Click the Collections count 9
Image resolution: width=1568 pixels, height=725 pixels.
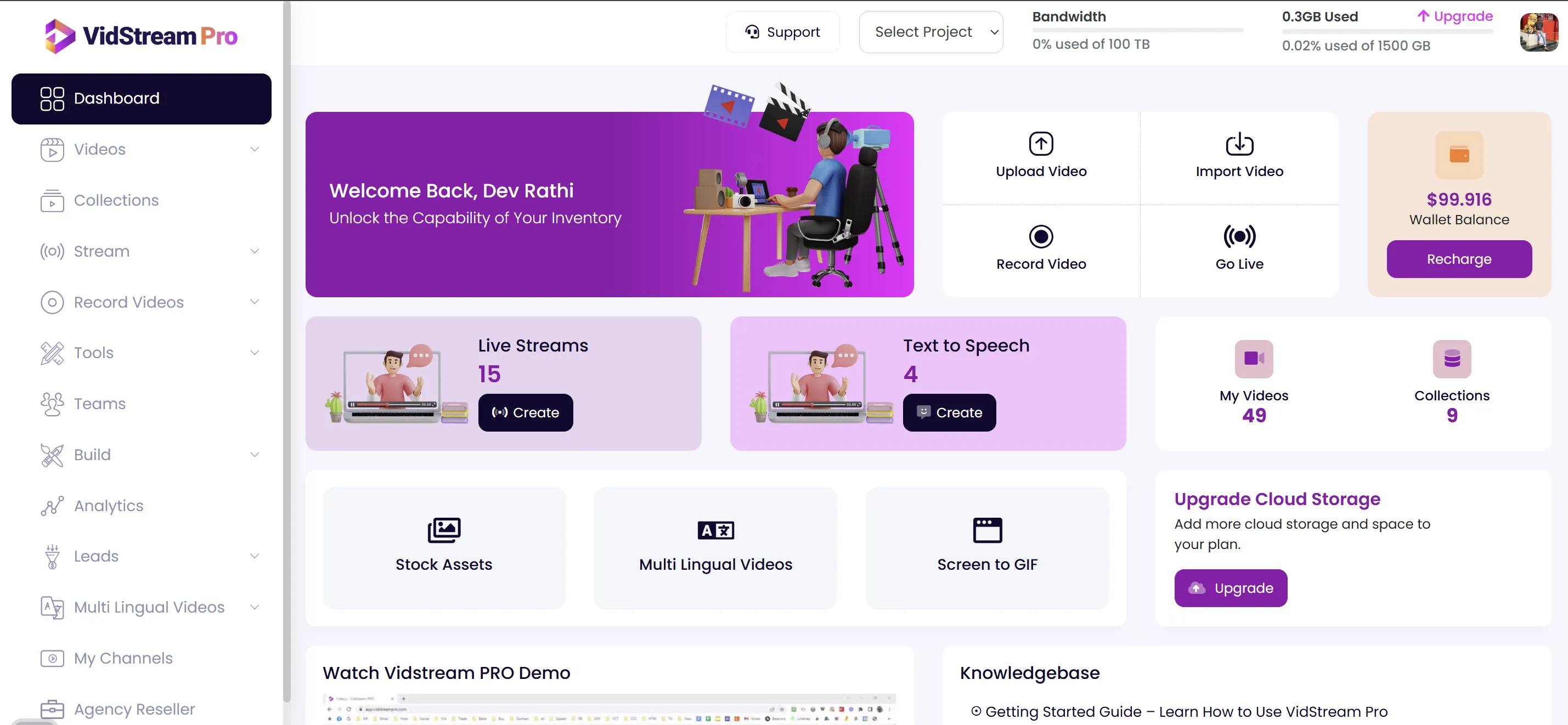(1452, 415)
